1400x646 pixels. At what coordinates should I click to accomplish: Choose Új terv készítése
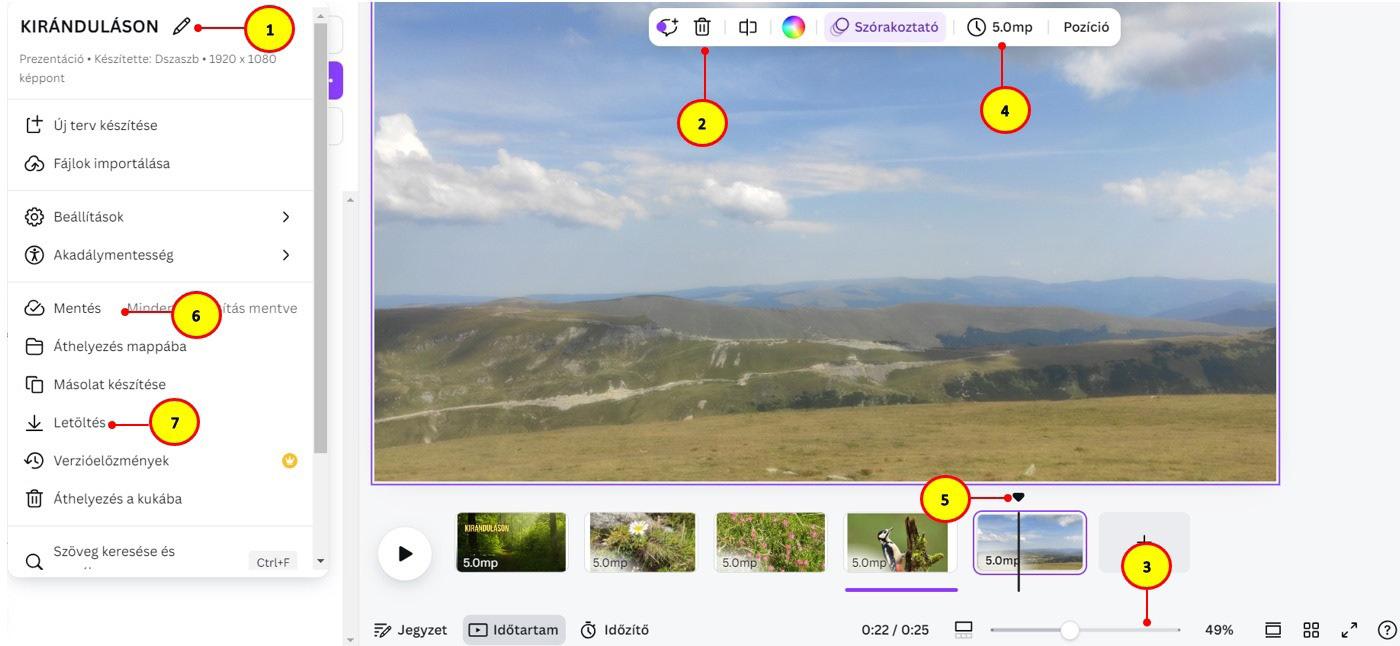pyautogui.click(x=161, y=125)
